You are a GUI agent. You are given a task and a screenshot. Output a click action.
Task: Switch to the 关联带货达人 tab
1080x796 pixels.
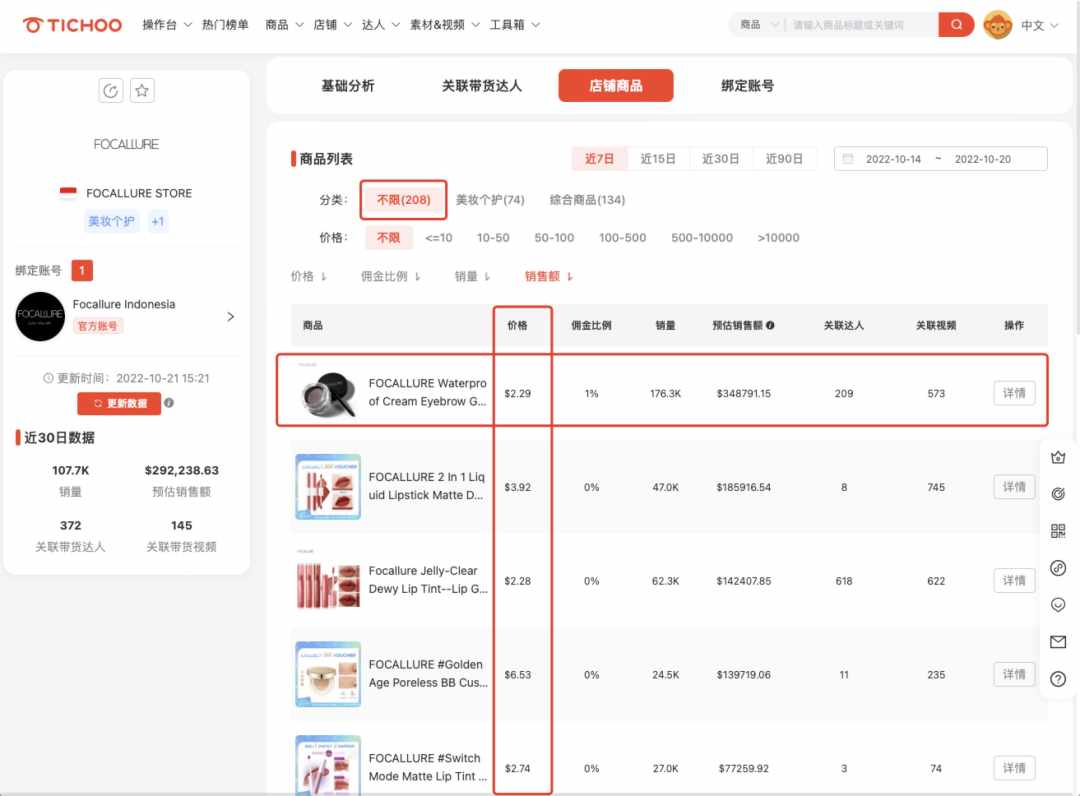(x=481, y=85)
